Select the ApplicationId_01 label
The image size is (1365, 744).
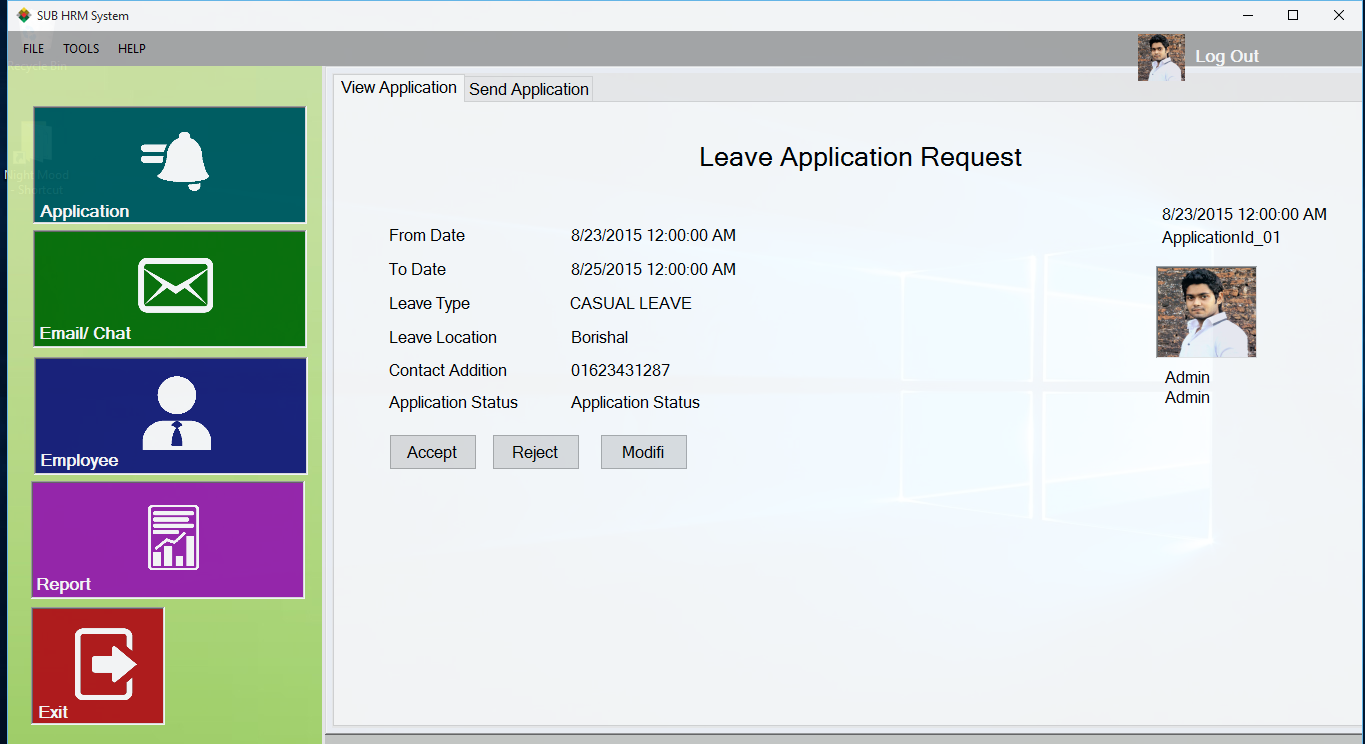pos(1222,237)
